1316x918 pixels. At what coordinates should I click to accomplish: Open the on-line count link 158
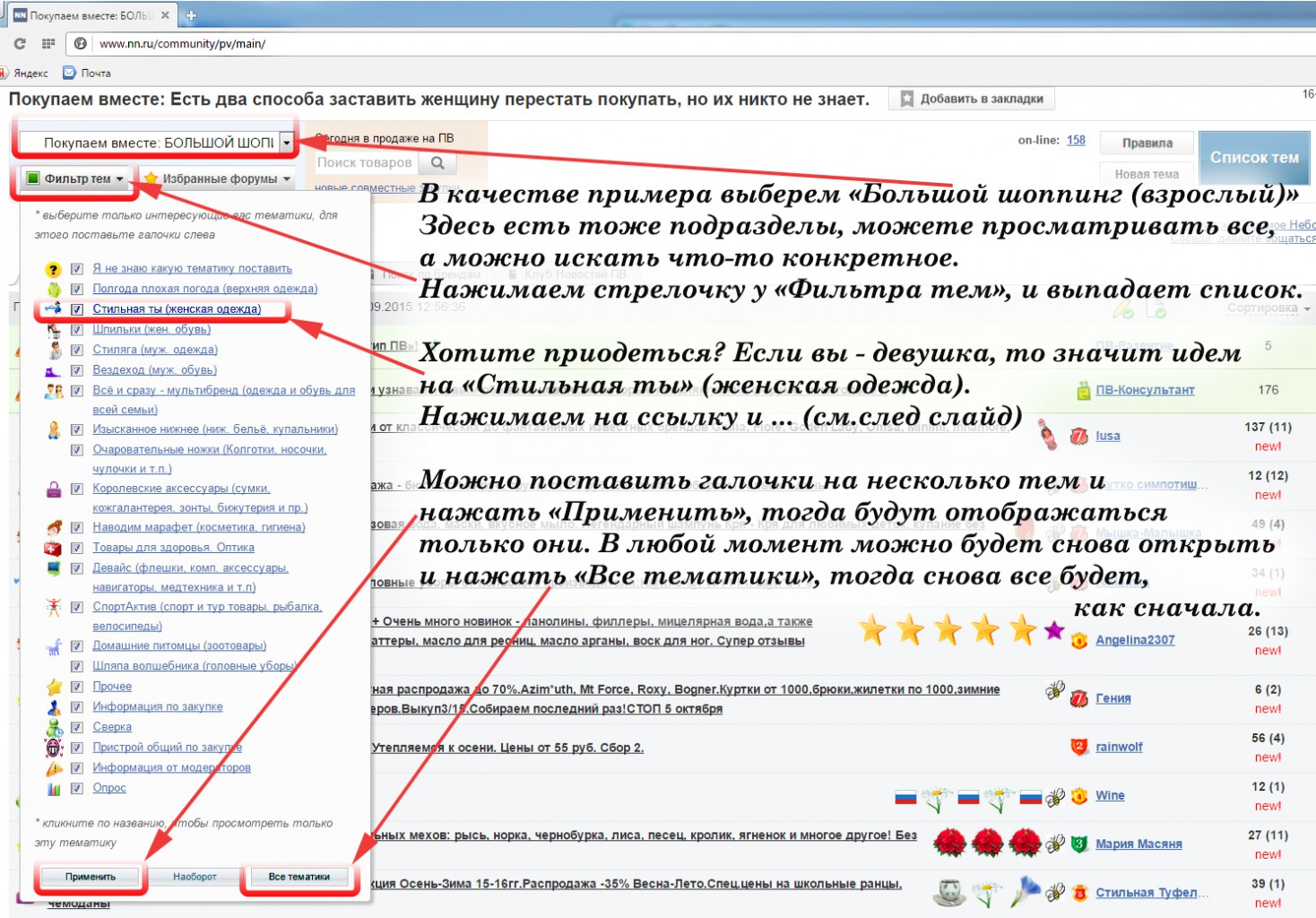point(1076,140)
